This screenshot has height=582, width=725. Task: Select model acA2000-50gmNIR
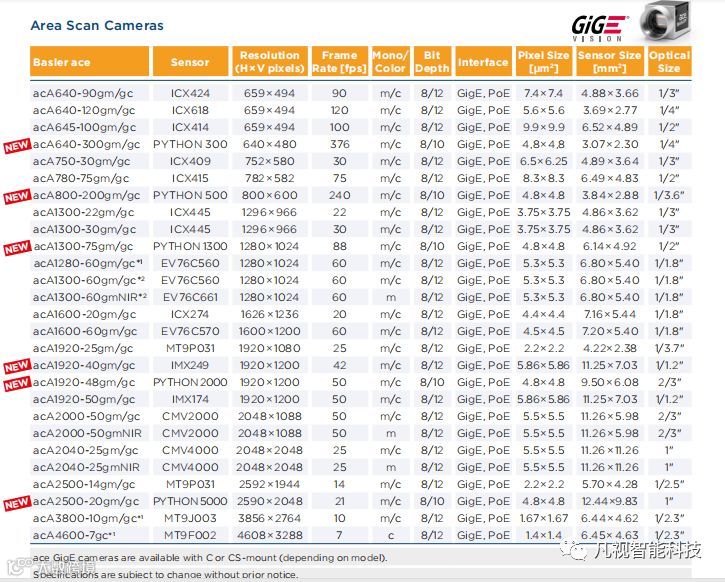(87, 434)
